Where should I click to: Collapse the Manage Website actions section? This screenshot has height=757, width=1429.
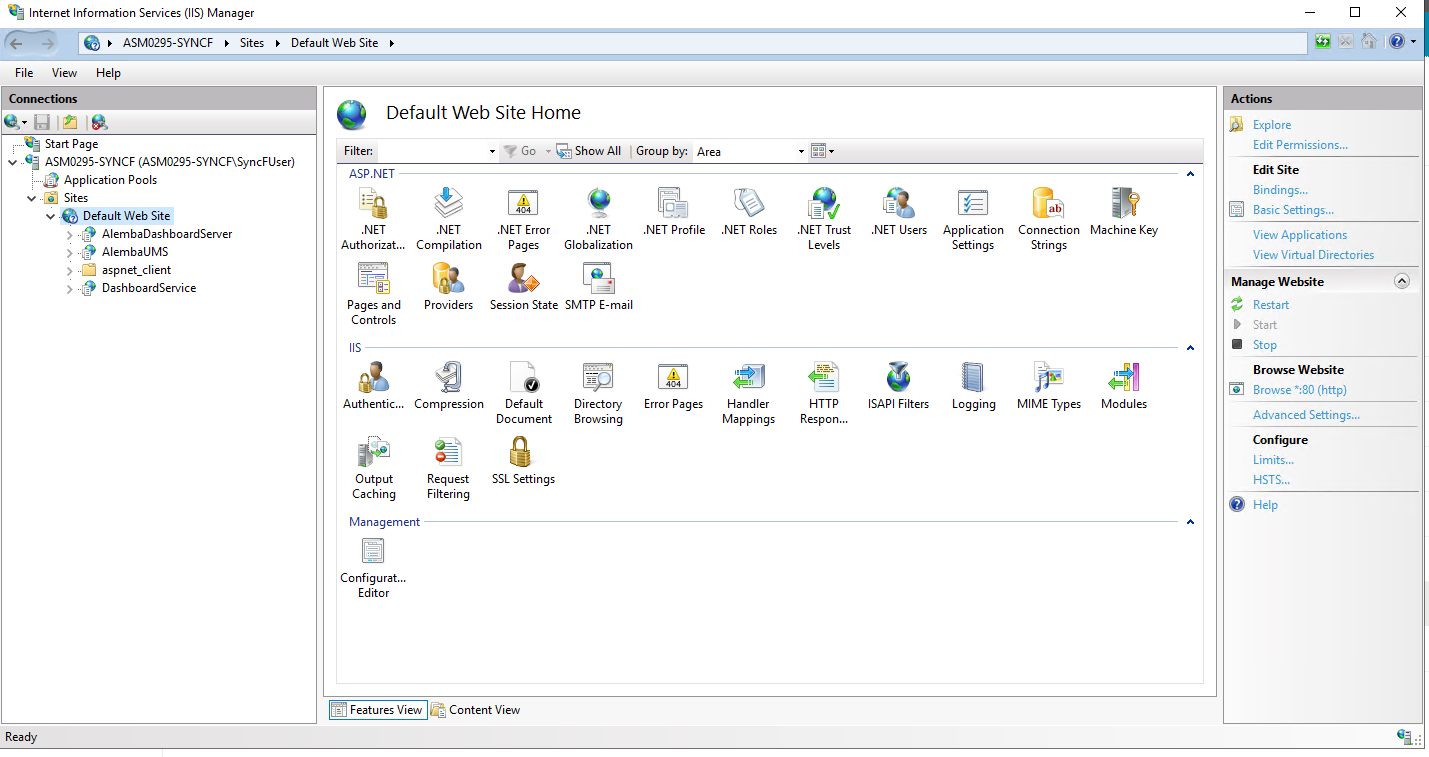click(x=1401, y=282)
